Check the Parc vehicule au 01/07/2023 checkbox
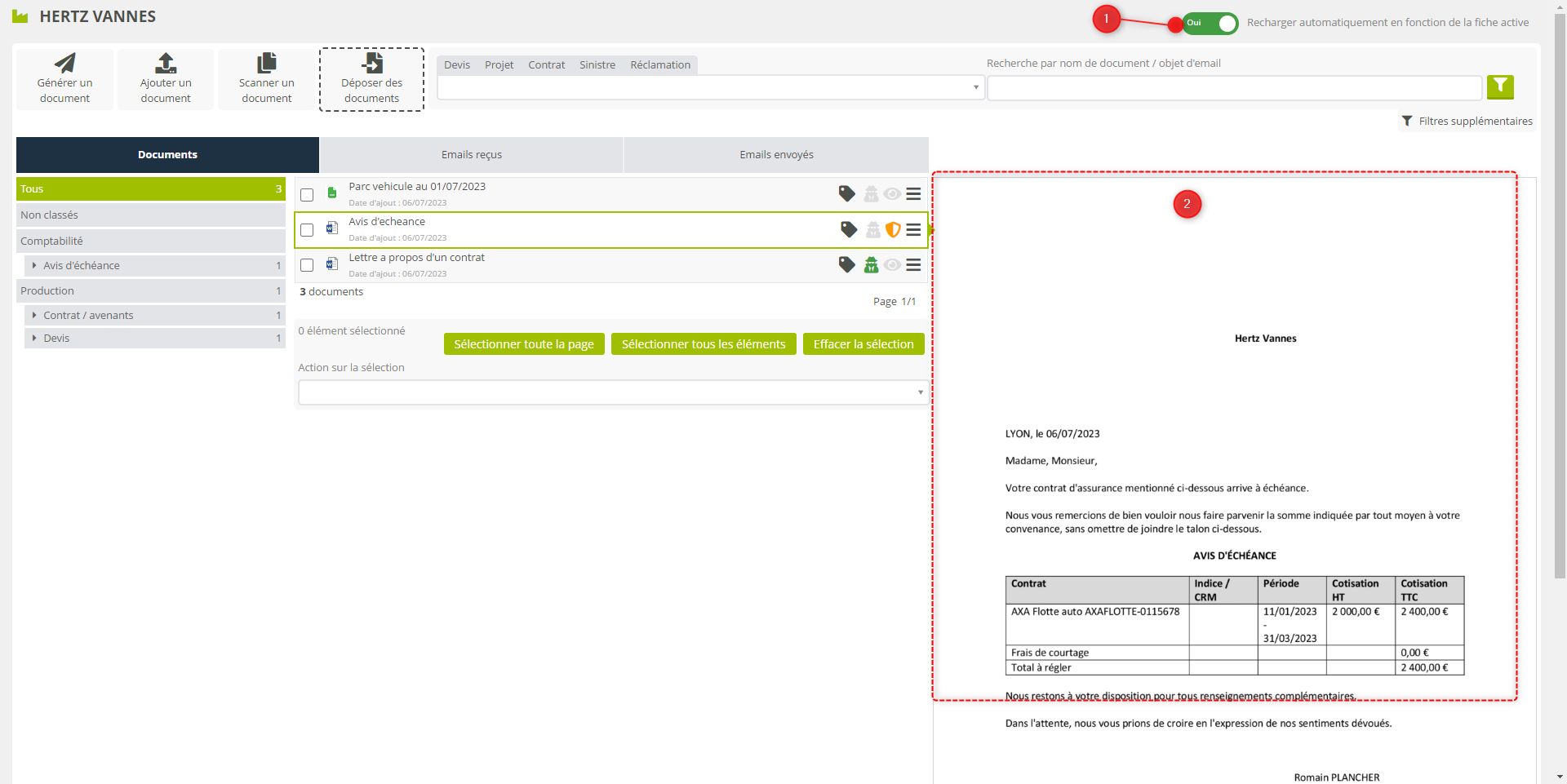Screen dimensions: 1567x784 307,195
